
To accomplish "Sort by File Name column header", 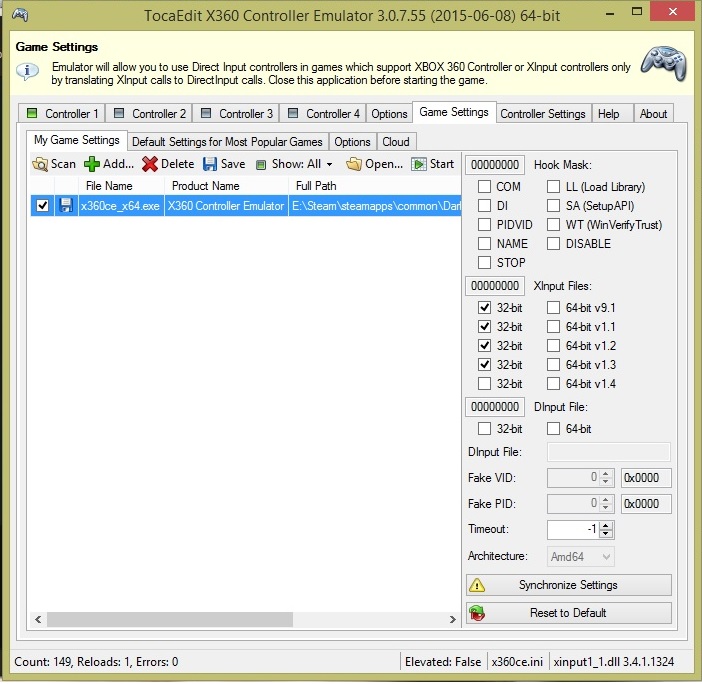I will coord(121,186).
